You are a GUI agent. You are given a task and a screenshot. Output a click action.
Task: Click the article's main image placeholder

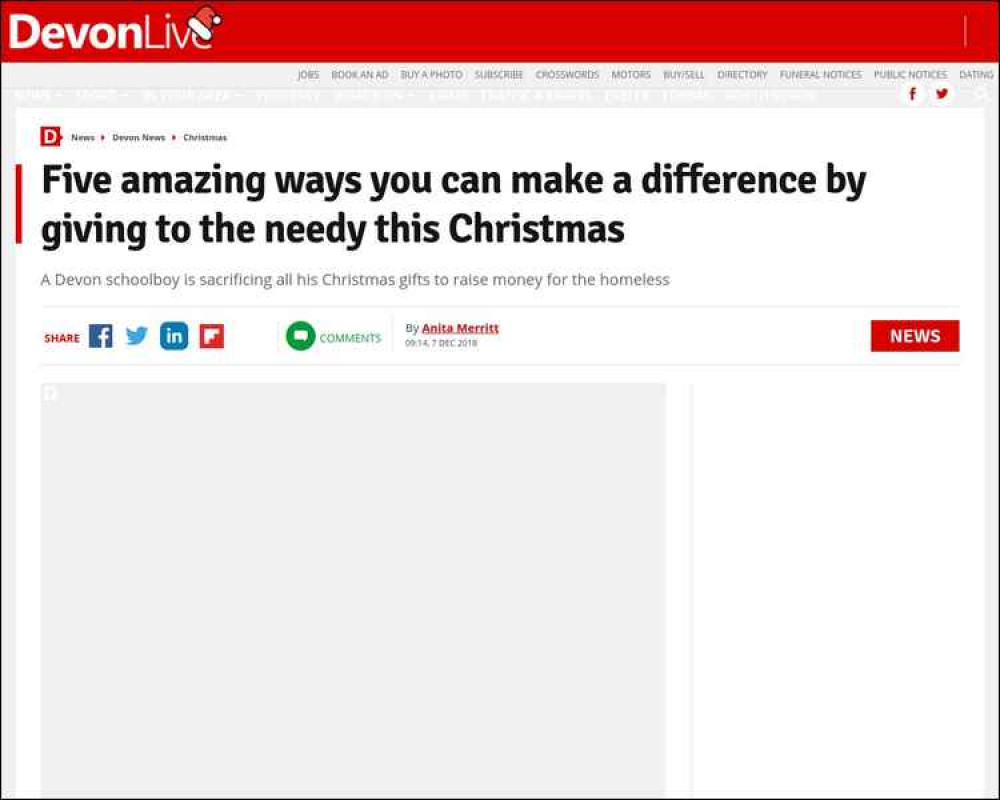[x=353, y=590]
